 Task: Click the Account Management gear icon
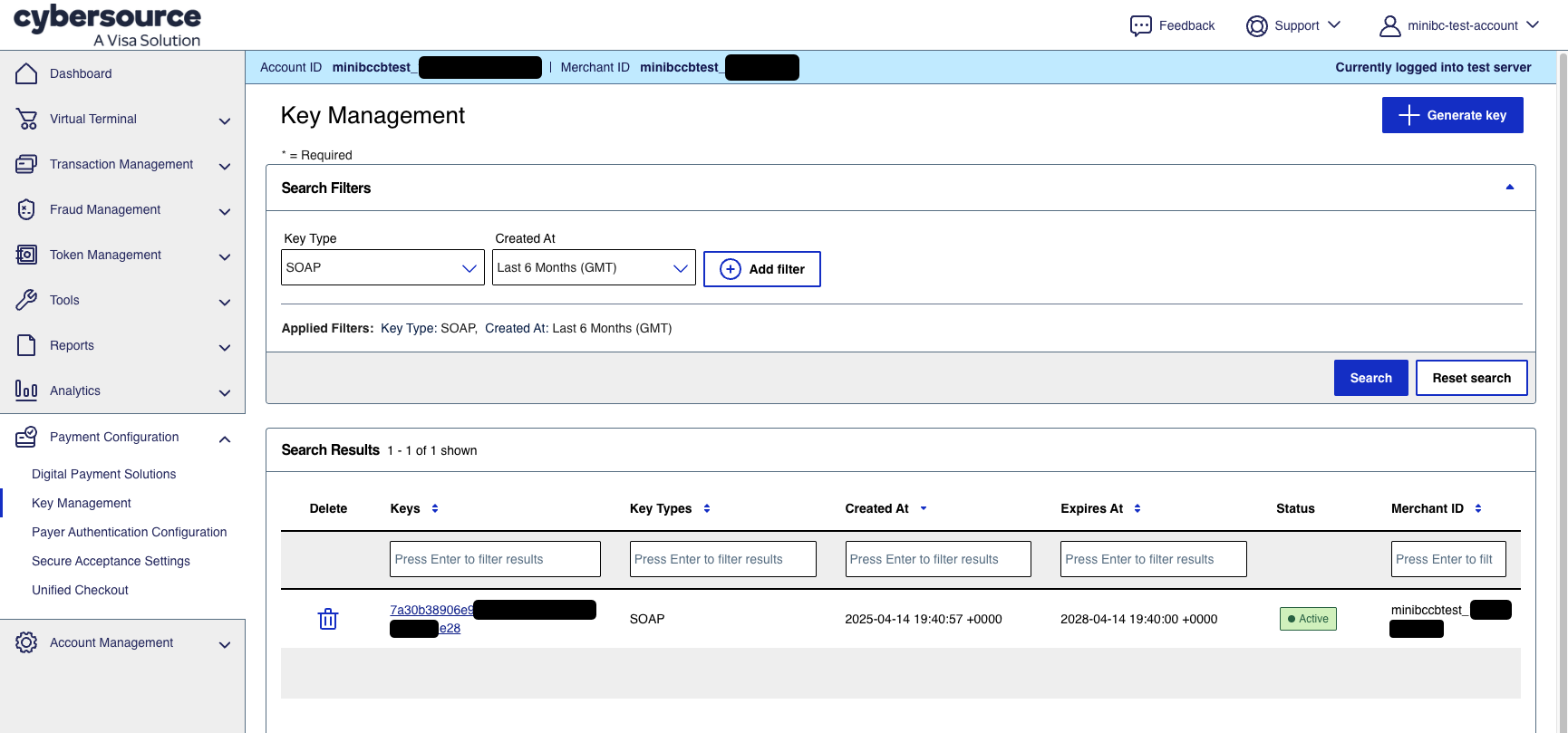pos(26,642)
